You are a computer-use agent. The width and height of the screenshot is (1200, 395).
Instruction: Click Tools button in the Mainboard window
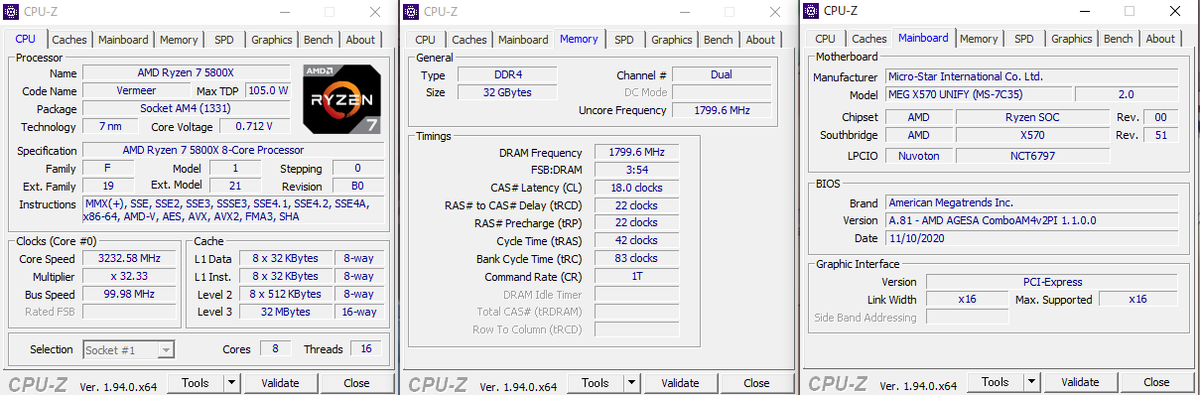tap(995, 381)
